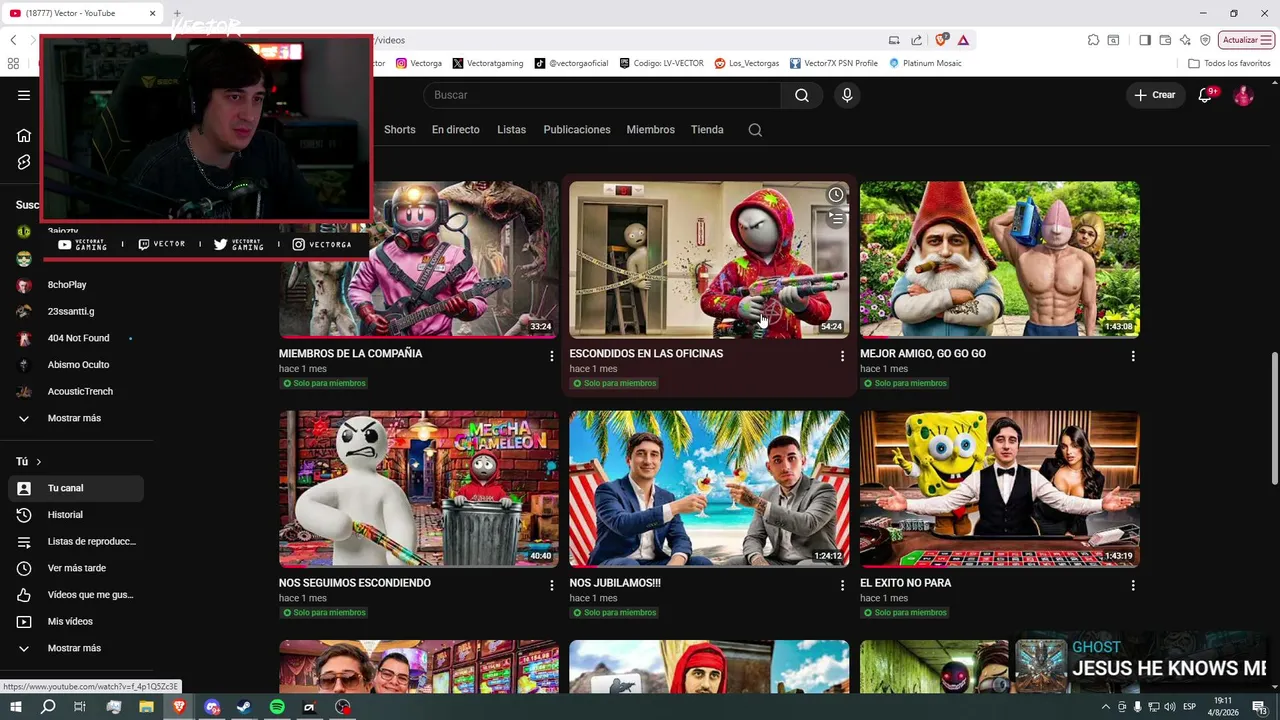Screen dimensions: 1280x720
Task: Open the Listas tab
Action: tap(511, 130)
